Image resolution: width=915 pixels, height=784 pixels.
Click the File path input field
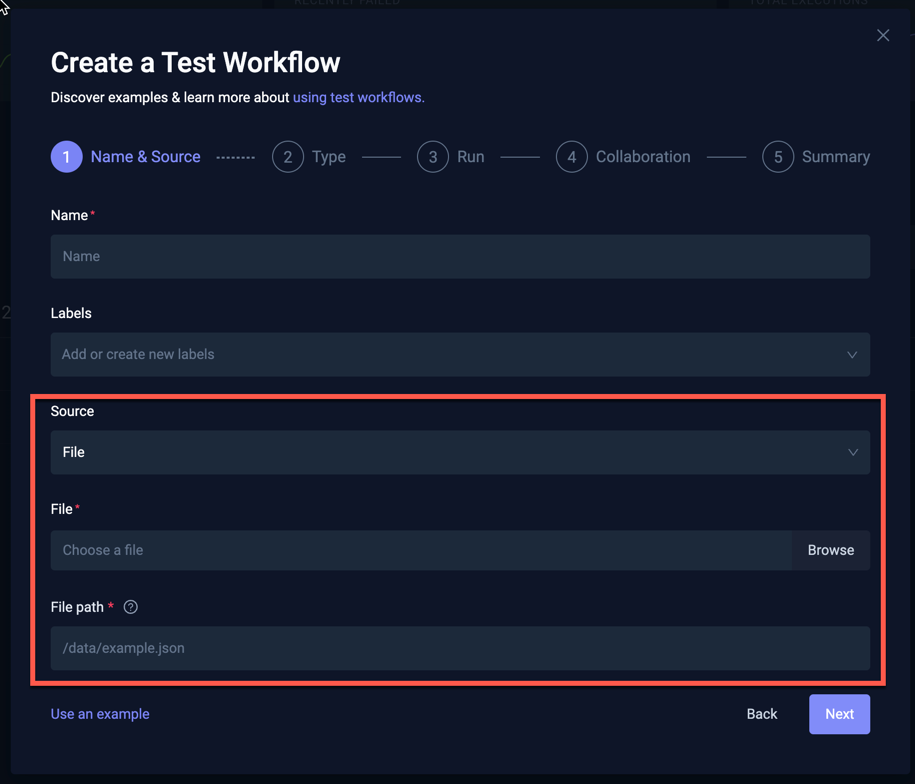tap(460, 648)
